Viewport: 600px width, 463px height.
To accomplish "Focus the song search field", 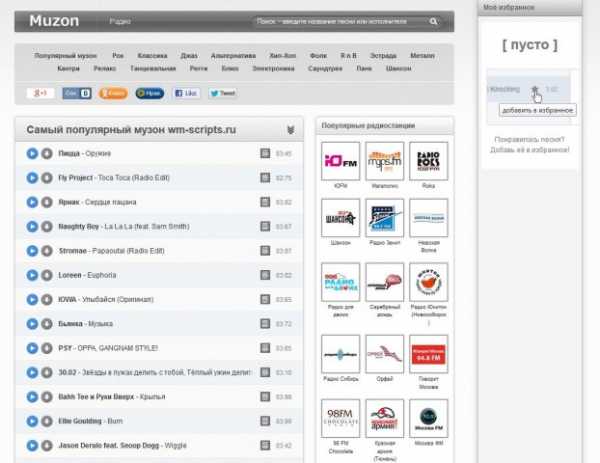I will tap(338, 21).
